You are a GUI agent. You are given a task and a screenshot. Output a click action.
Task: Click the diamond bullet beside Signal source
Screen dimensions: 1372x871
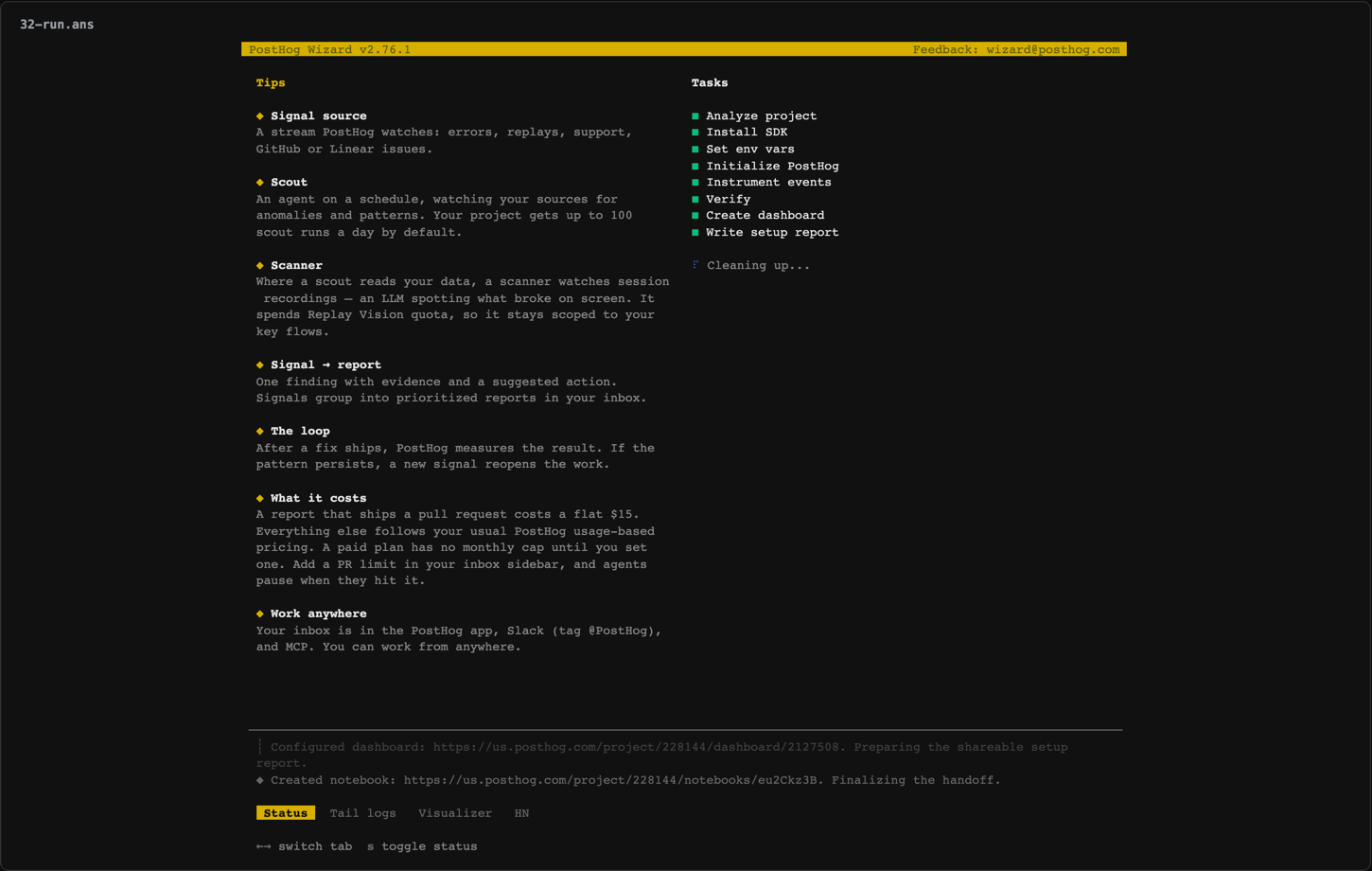coord(260,116)
